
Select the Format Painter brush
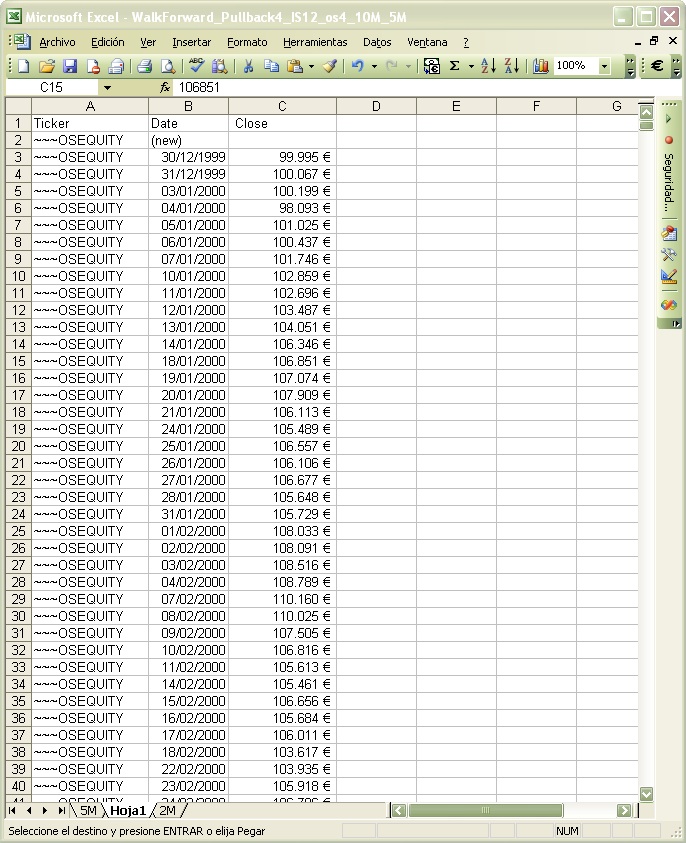click(x=330, y=66)
